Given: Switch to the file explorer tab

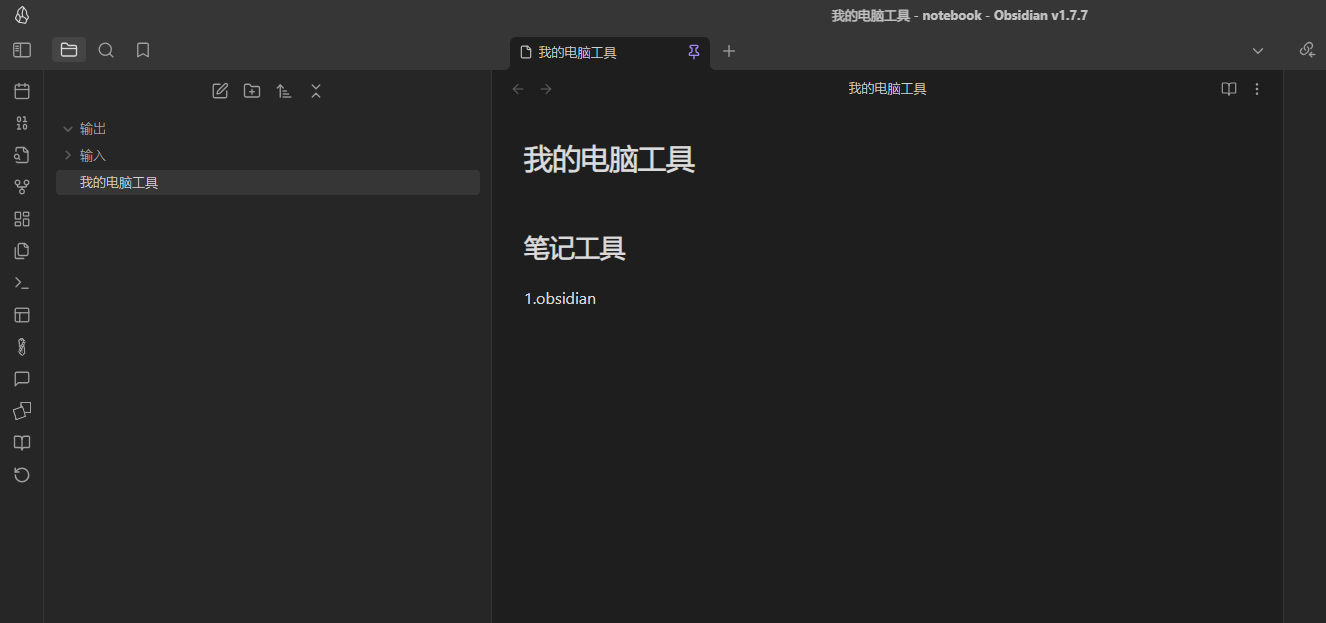Looking at the screenshot, I should pos(69,50).
